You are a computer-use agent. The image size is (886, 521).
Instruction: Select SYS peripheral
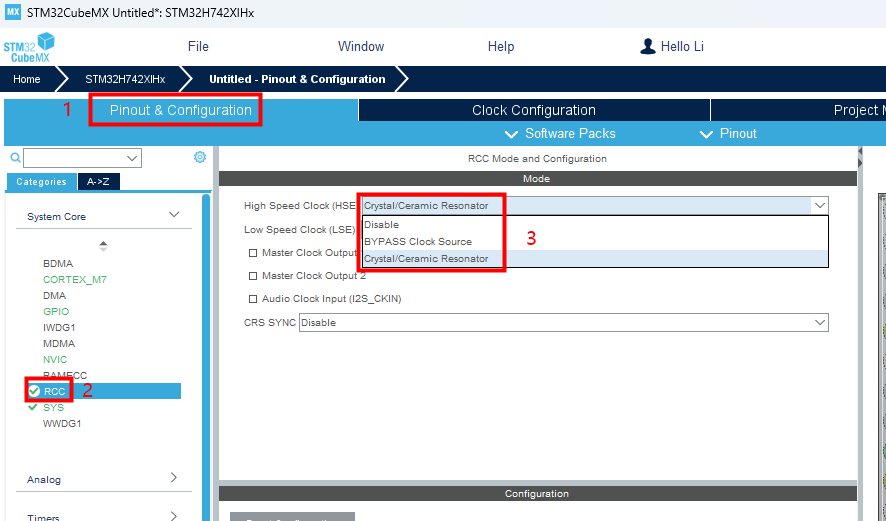point(53,407)
